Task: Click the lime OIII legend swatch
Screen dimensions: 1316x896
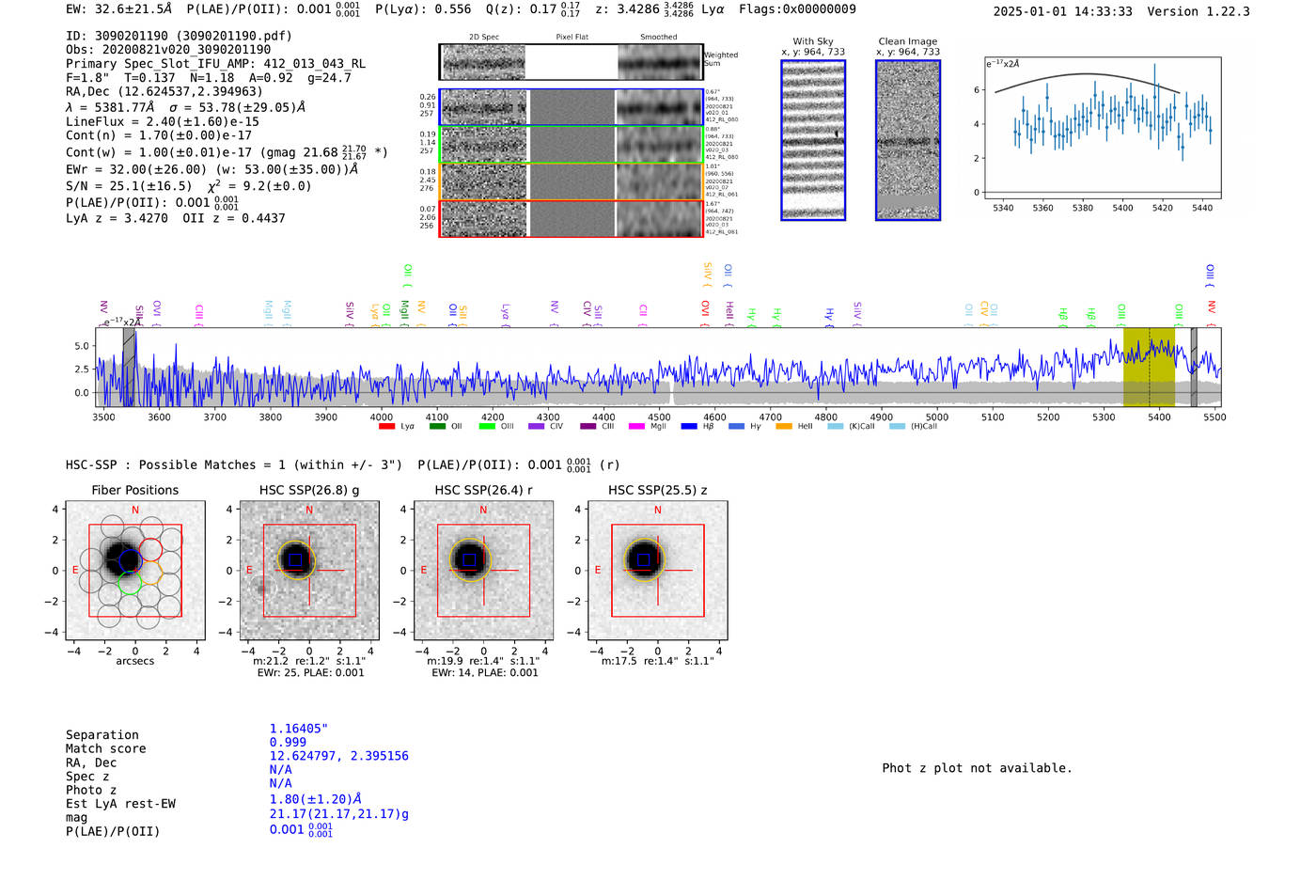Action: coord(487,427)
